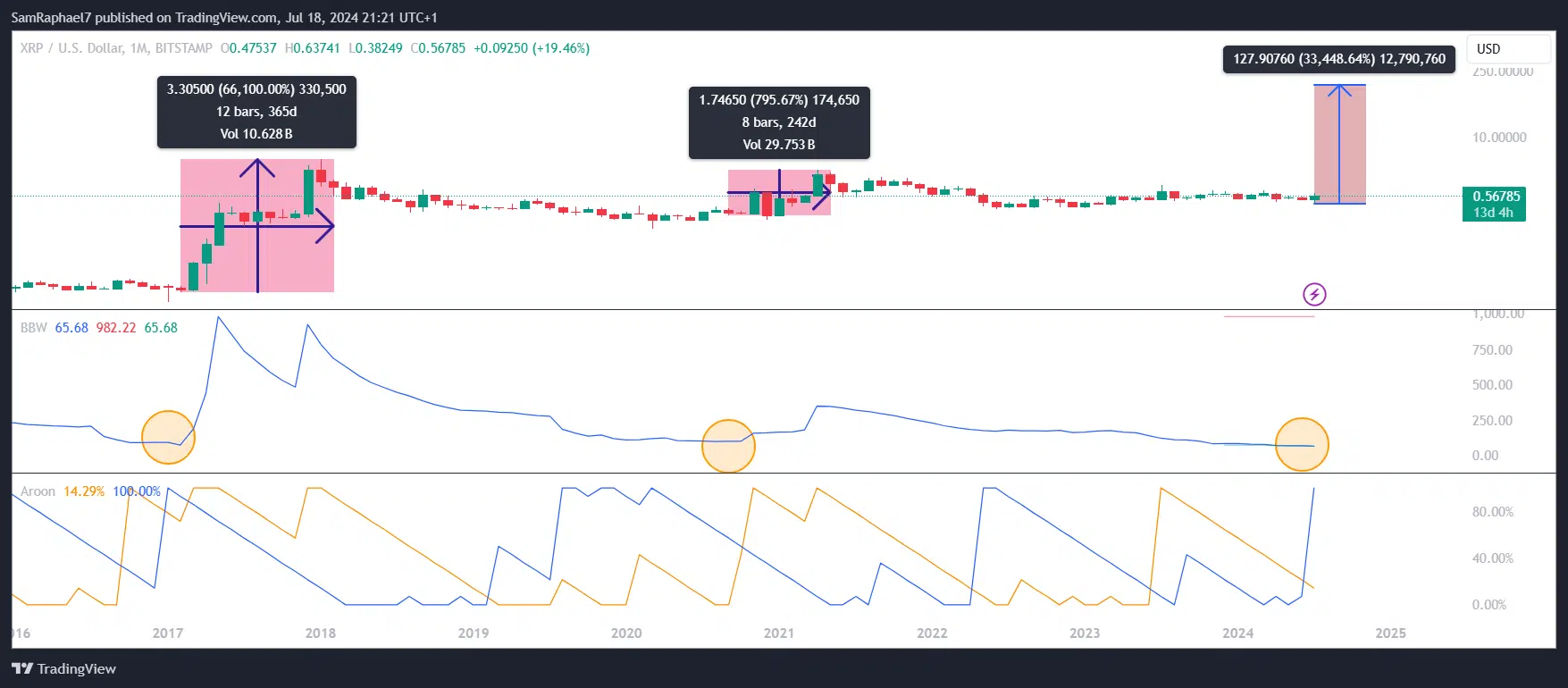Click the 500.00 BBW scale value
Viewport: 1568px width, 688px height.
[x=1492, y=385]
